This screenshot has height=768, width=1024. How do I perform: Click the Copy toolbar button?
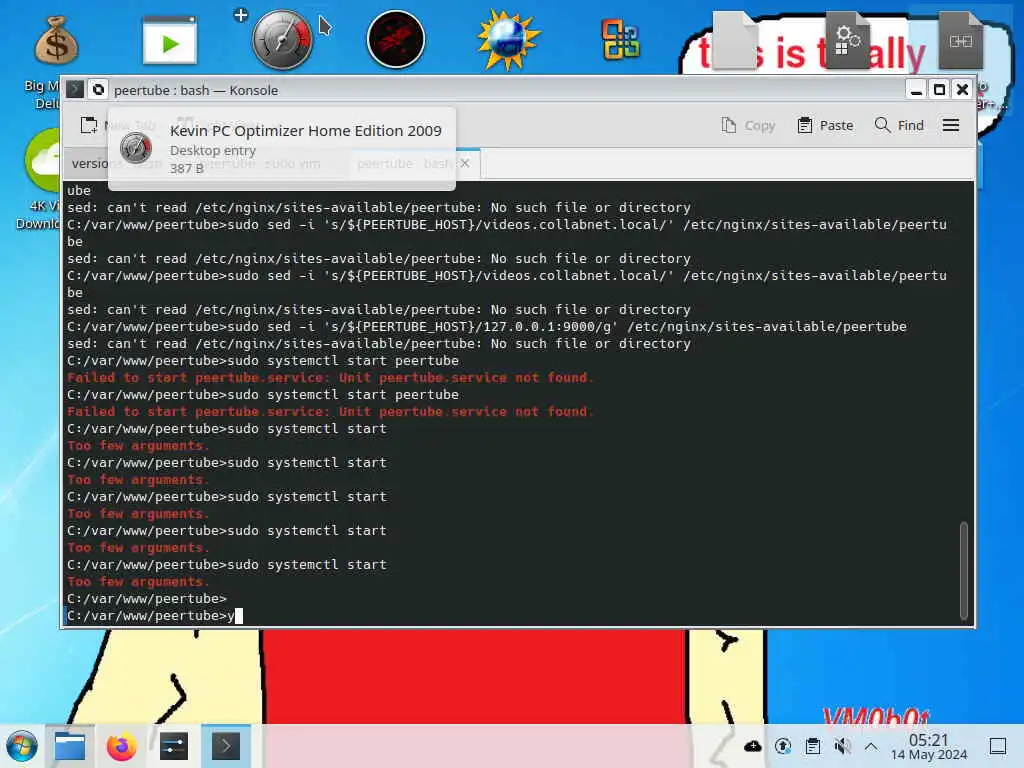[748, 125]
